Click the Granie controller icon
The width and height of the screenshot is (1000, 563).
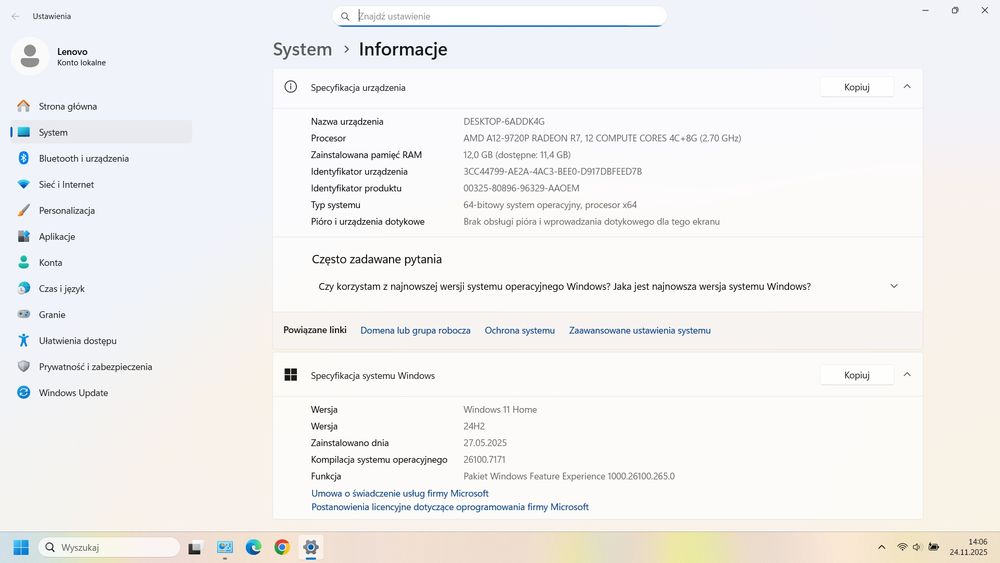pyautogui.click(x=24, y=314)
